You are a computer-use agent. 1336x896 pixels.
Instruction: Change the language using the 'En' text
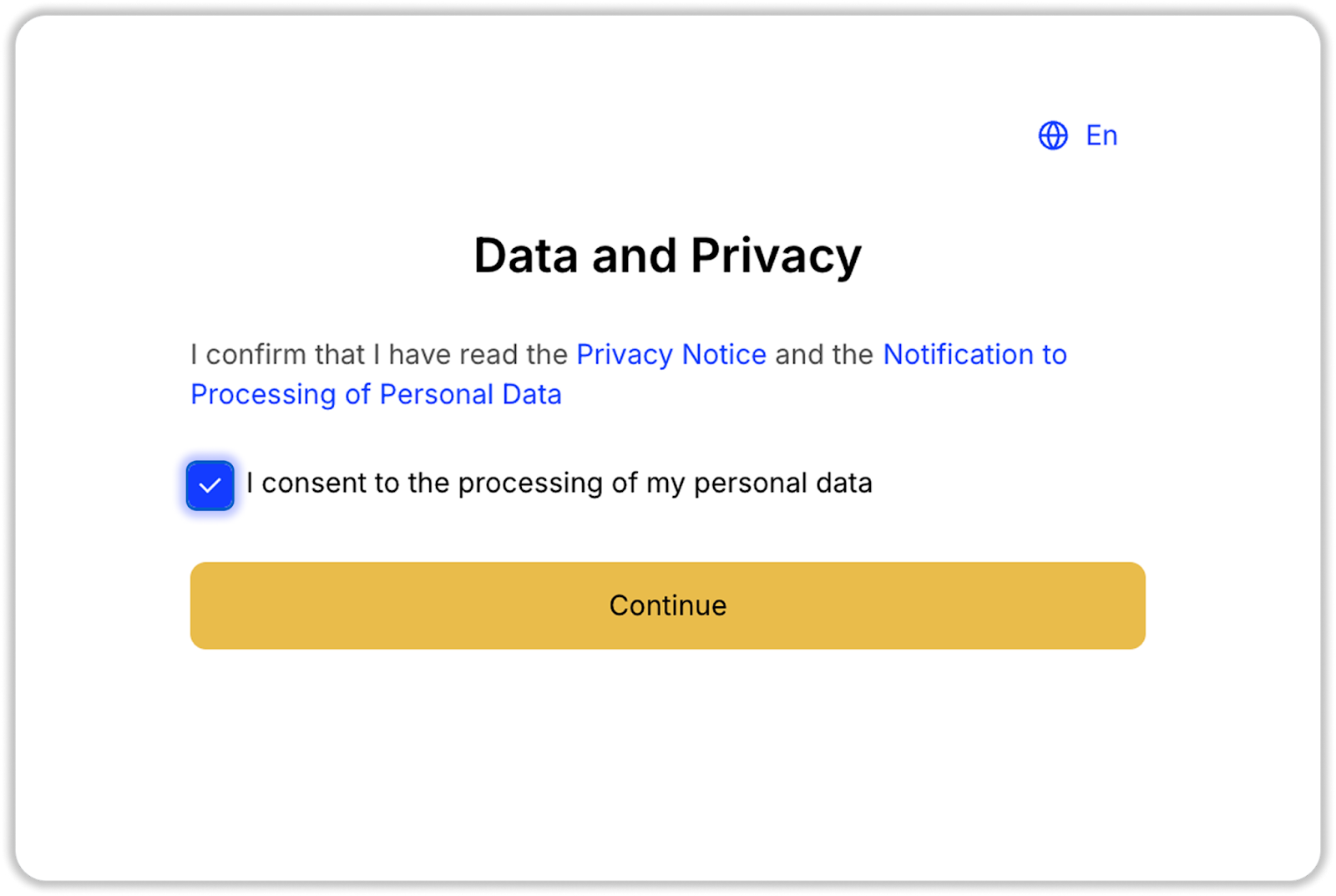(1101, 135)
